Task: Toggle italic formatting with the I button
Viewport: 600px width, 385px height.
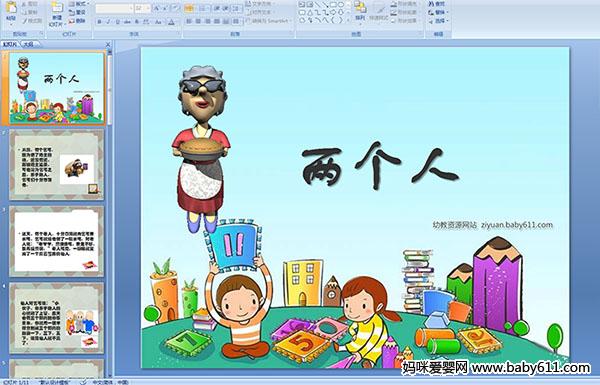Action: (x=109, y=22)
